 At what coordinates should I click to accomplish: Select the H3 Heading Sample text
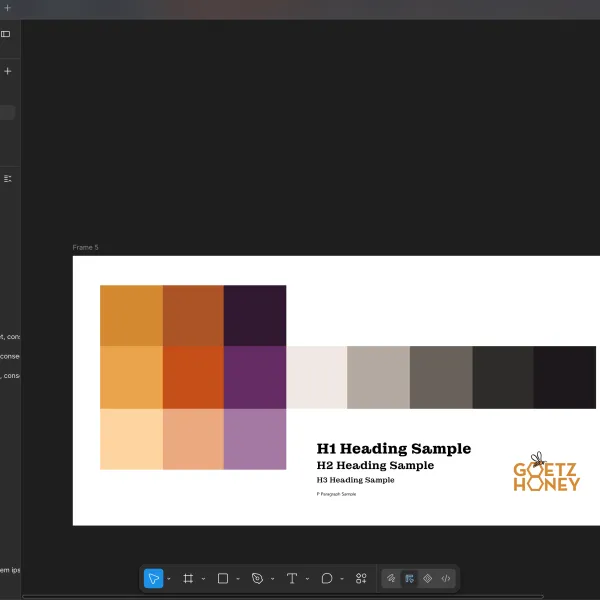coord(355,480)
